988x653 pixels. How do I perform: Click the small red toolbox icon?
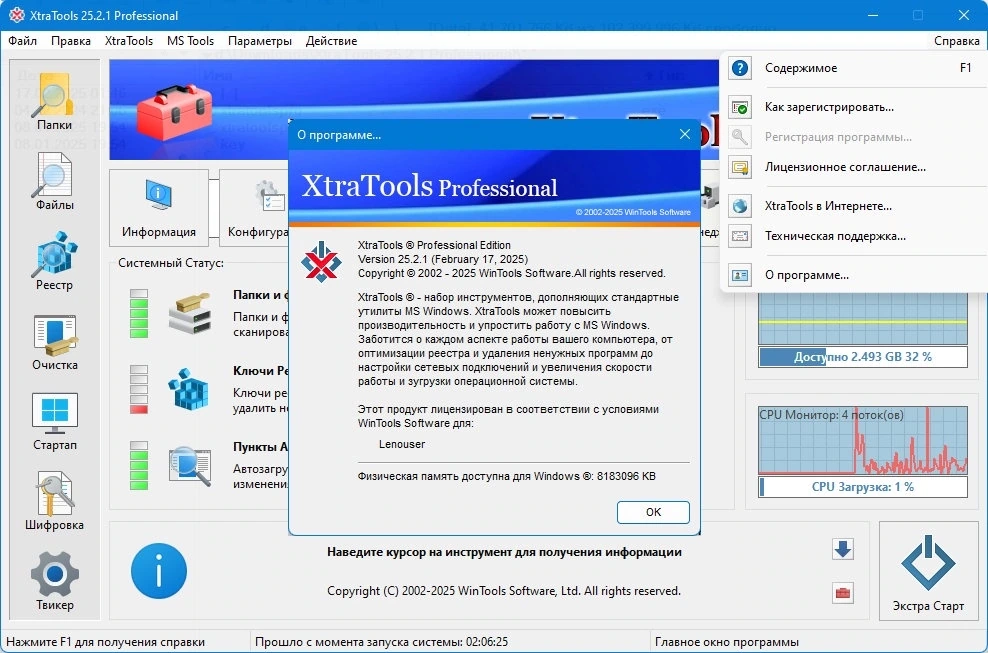(x=842, y=593)
